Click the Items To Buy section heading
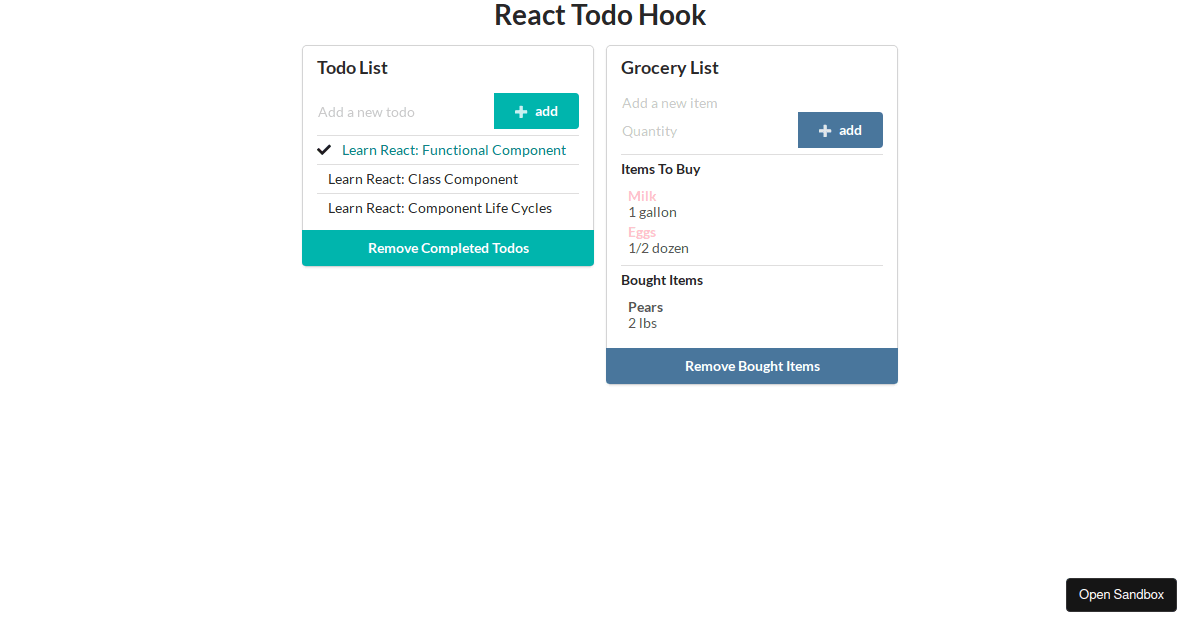The image size is (1200, 630). point(661,169)
